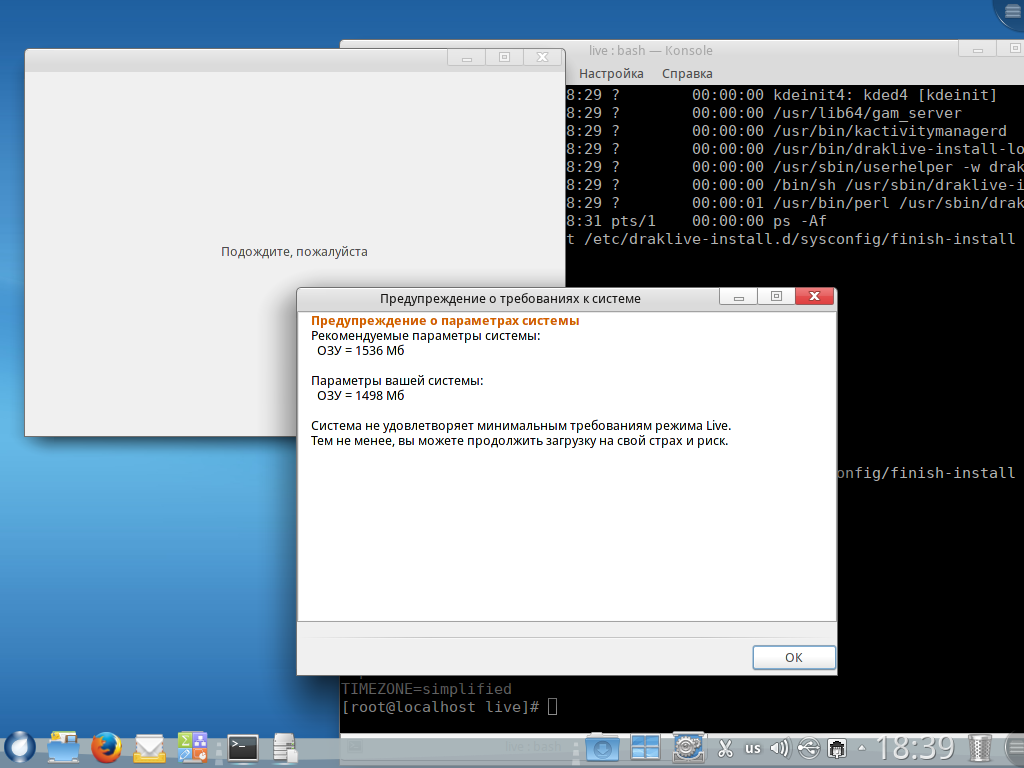Open the mail client envelope icon
This screenshot has width=1024, height=768.
150,748
